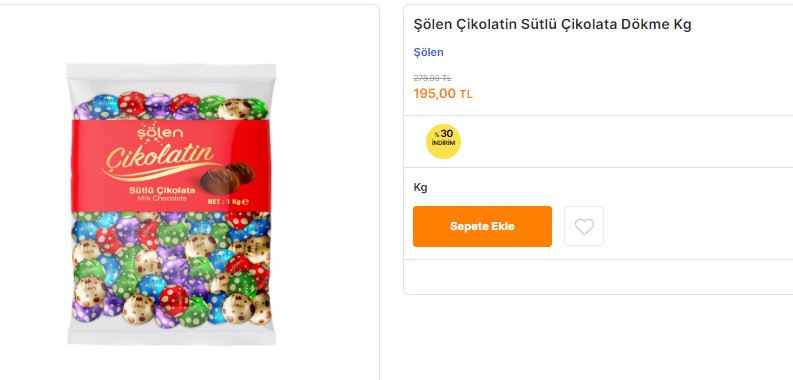Click the Sütlü Çikolata text on package label
The height and width of the screenshot is (380, 793).
coord(162,190)
